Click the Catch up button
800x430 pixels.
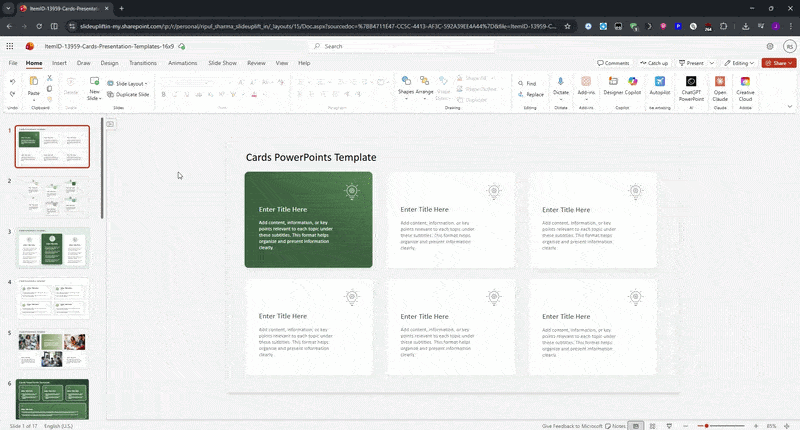point(654,63)
